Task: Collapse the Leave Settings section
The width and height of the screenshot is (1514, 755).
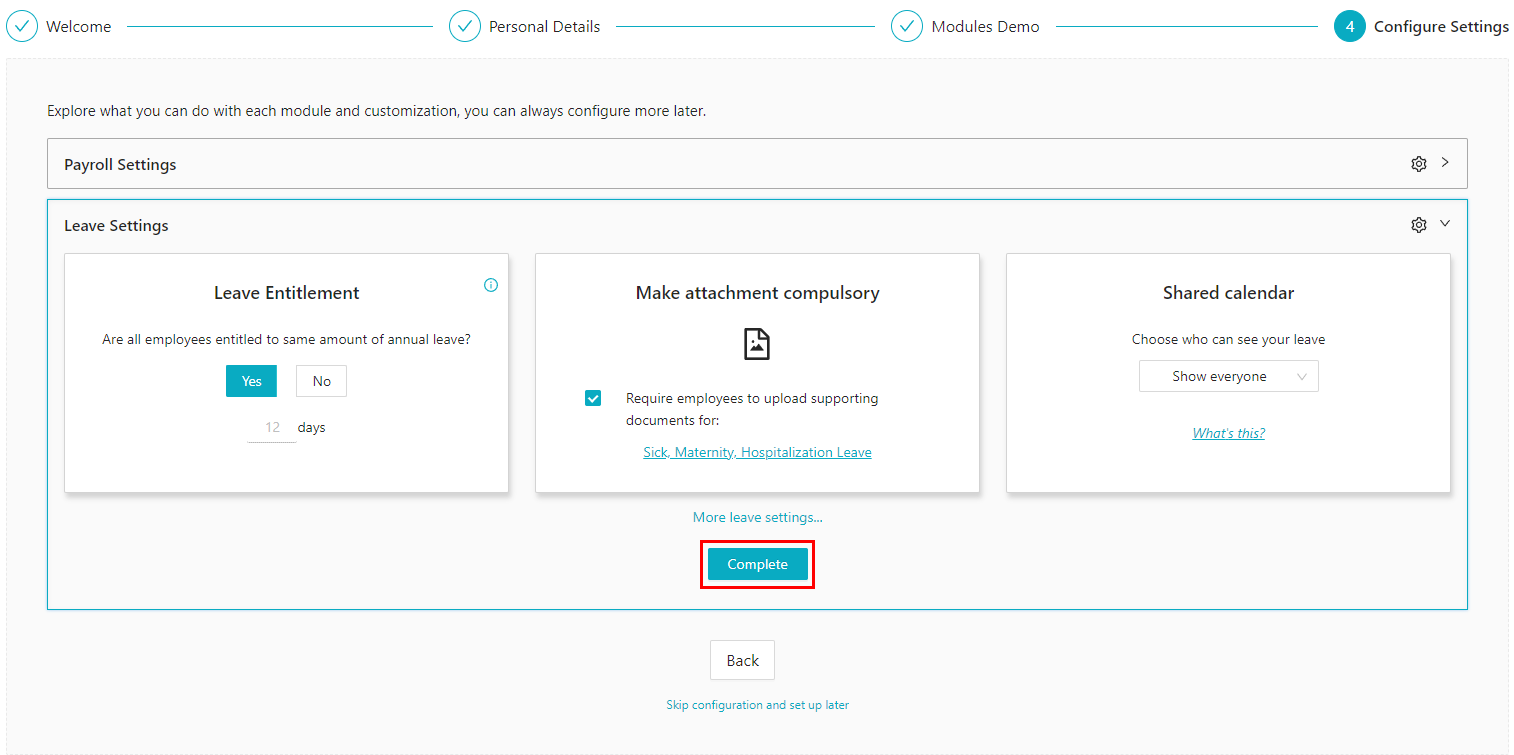Action: [x=1444, y=224]
